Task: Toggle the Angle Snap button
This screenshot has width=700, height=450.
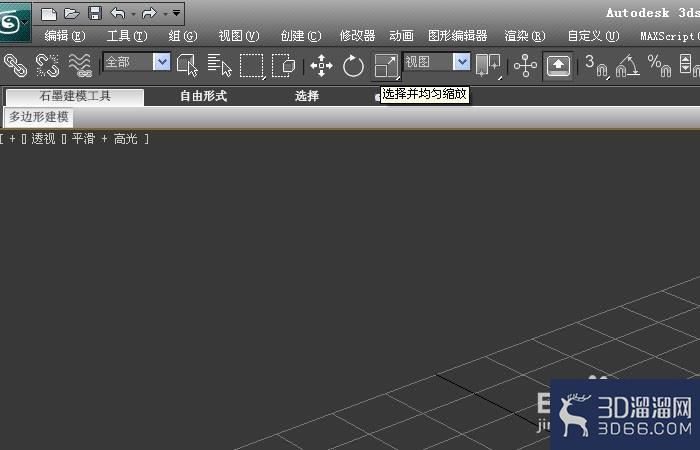Action: (627, 66)
